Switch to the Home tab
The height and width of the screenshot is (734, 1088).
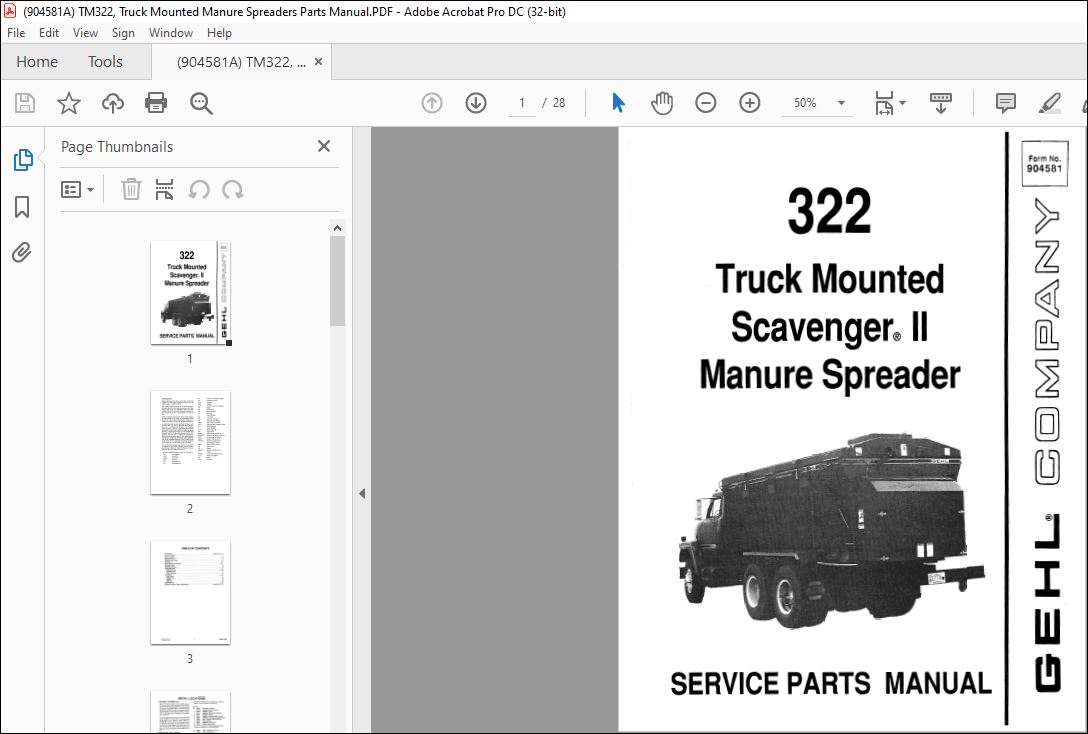(37, 62)
